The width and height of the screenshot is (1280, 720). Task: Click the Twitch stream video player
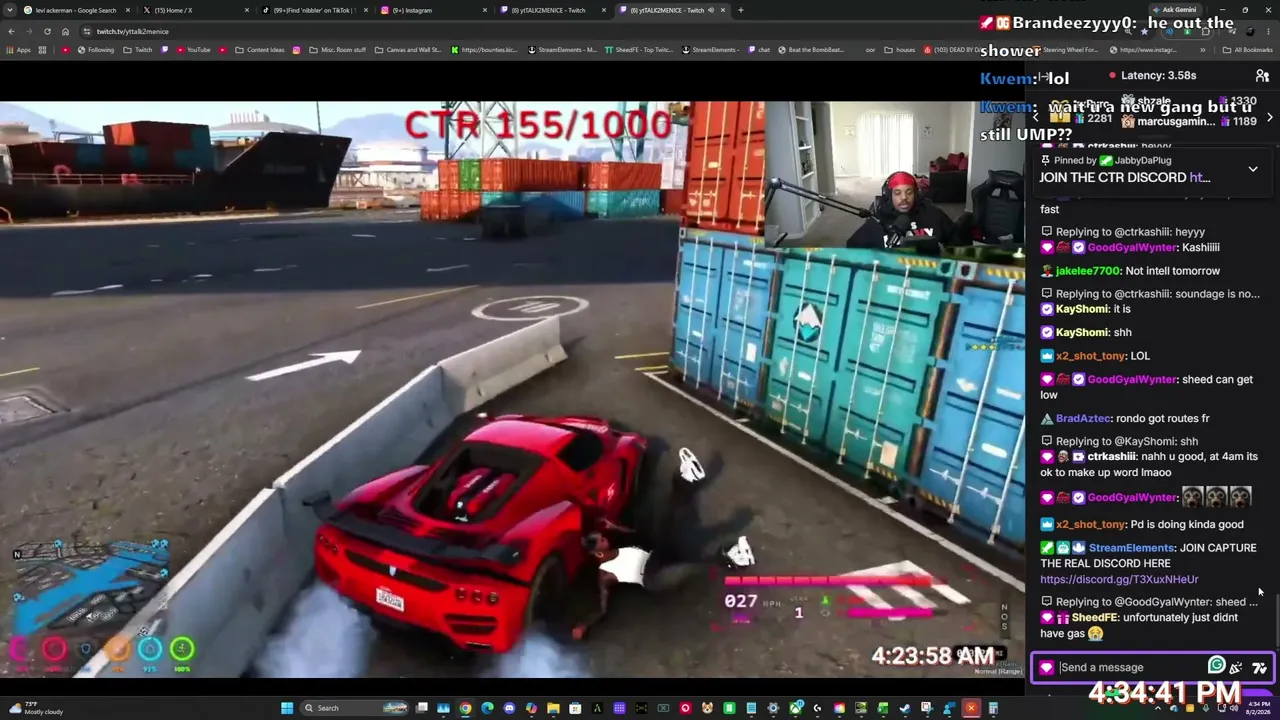tap(512, 388)
